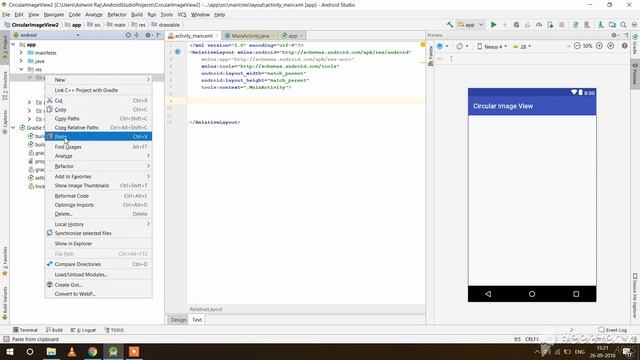
Task: Click the scroll-from-source target icon in Project panel
Action: (x=128, y=35)
